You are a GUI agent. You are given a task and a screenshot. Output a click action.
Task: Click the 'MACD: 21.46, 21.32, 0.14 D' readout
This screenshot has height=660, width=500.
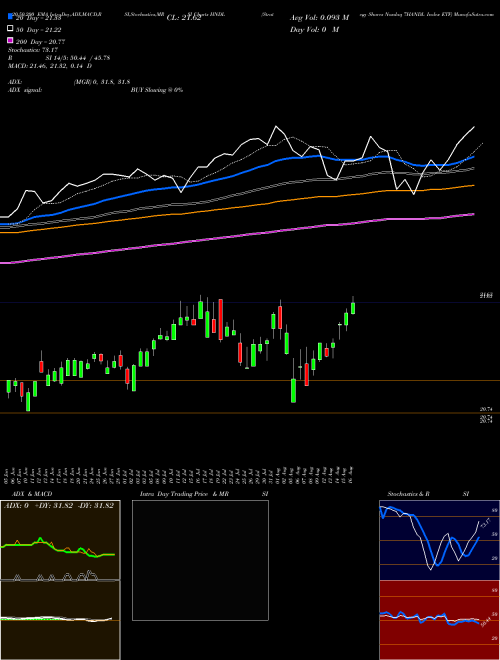pyautogui.click(x=50, y=66)
